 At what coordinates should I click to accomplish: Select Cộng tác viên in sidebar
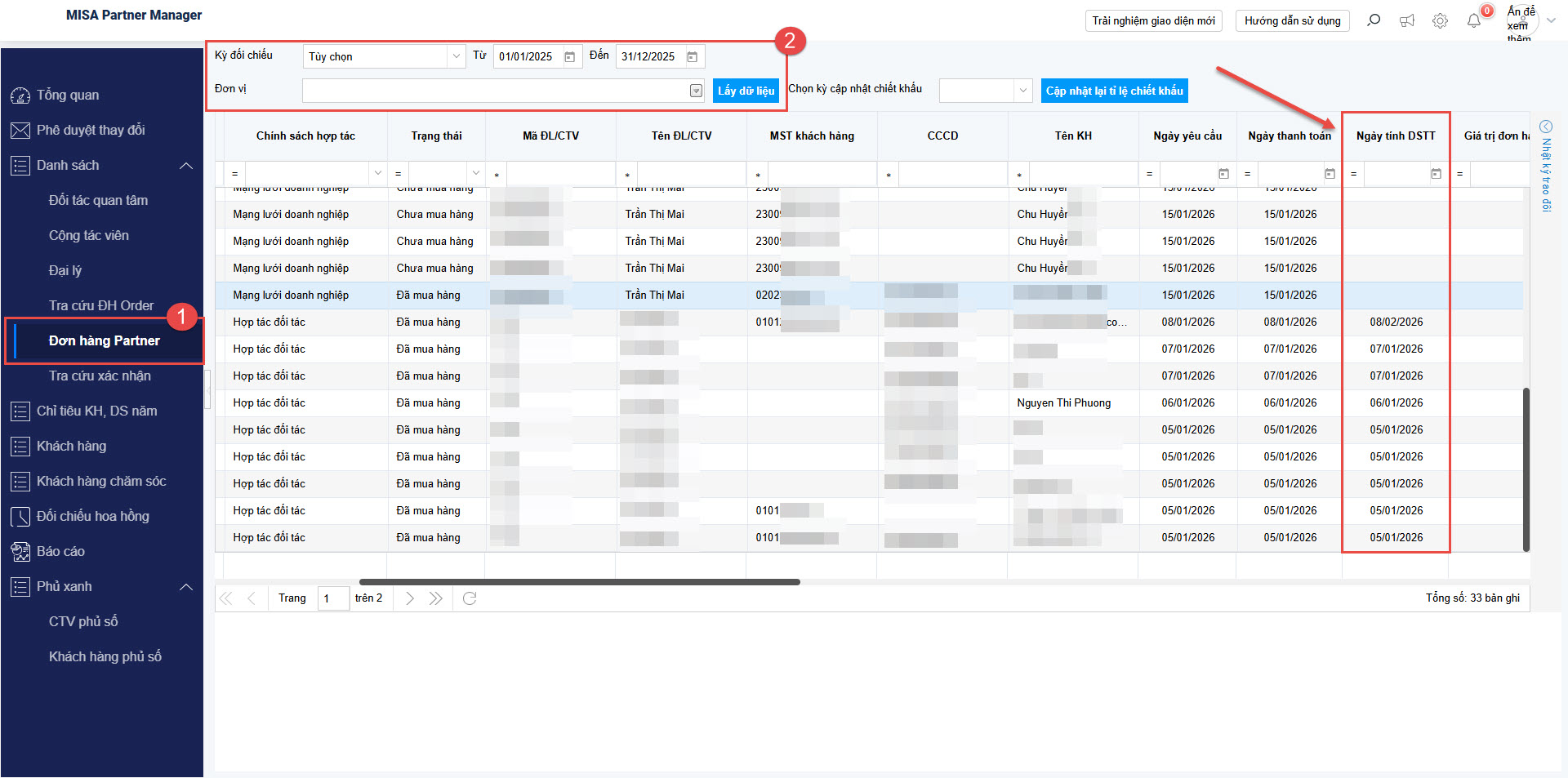pyautogui.click(x=88, y=235)
